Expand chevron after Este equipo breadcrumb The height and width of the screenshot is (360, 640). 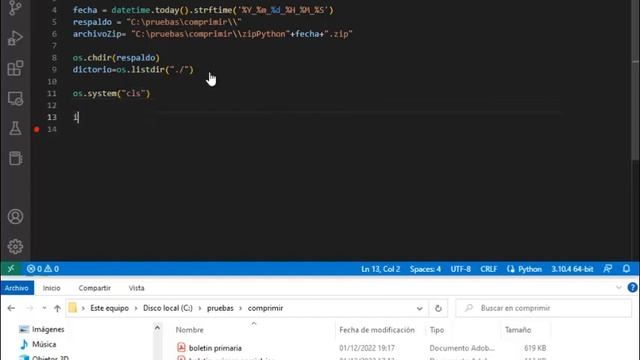pyautogui.click(x=136, y=308)
